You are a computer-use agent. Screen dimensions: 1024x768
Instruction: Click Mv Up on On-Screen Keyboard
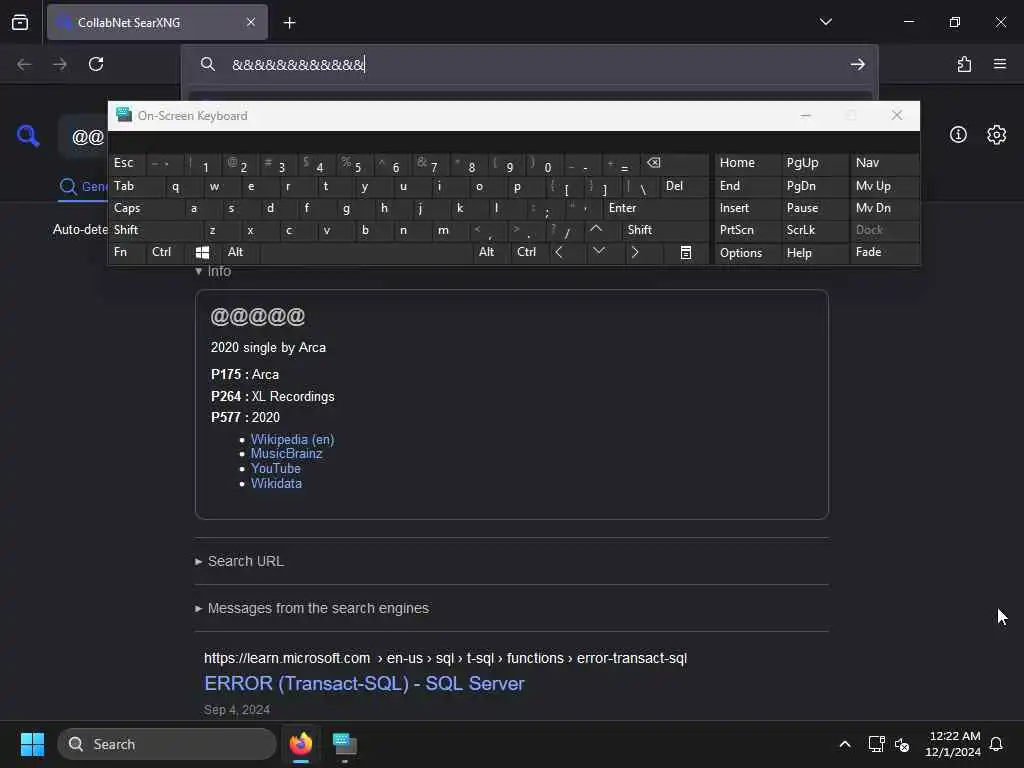(x=884, y=186)
